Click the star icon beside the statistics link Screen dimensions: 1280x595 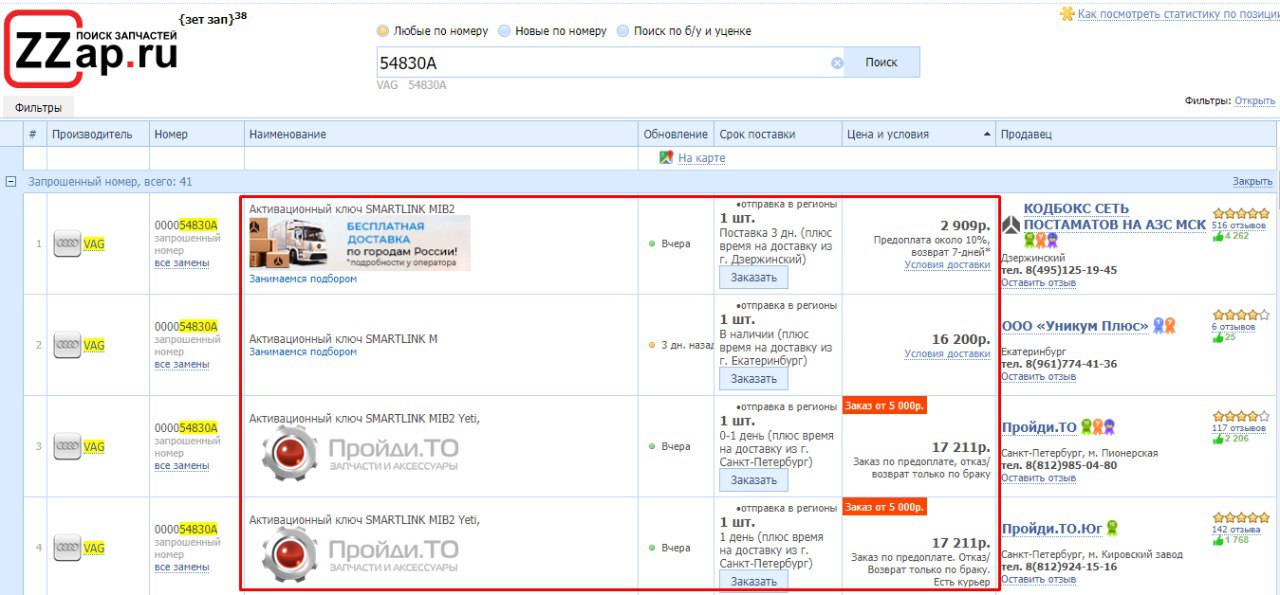tap(1067, 14)
